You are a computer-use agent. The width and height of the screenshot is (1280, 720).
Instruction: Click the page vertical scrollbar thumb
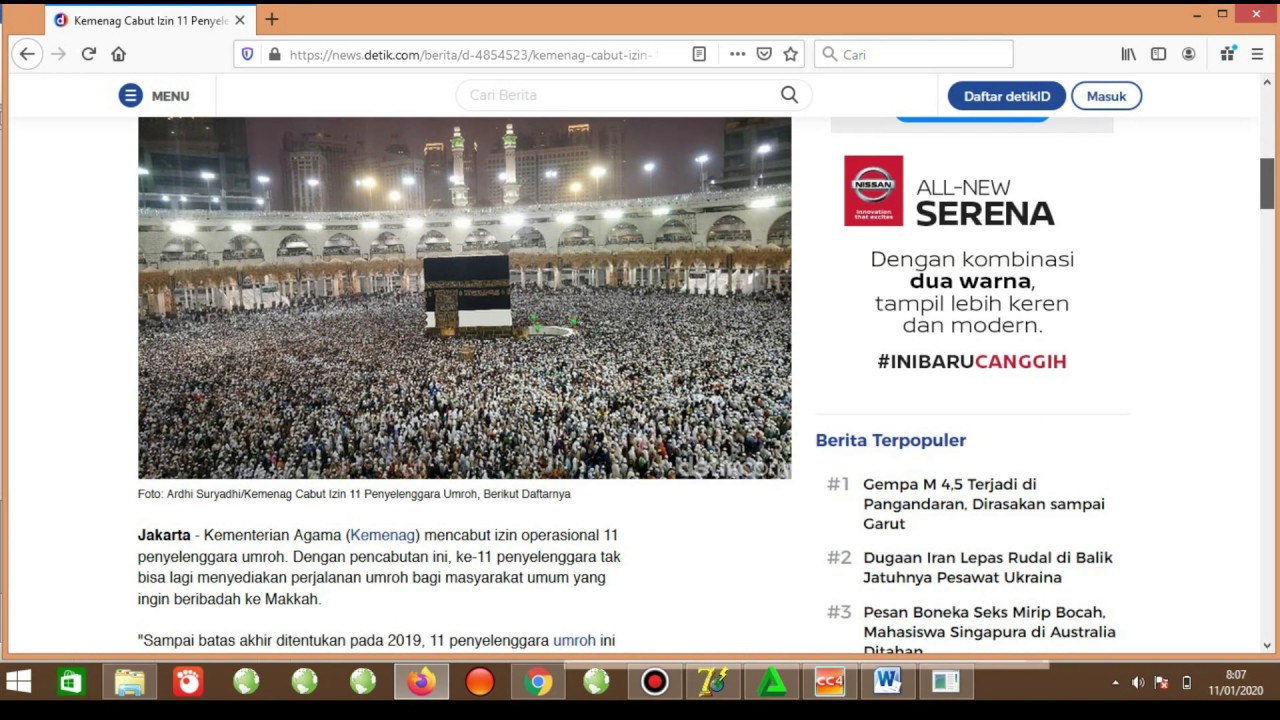(x=1267, y=183)
